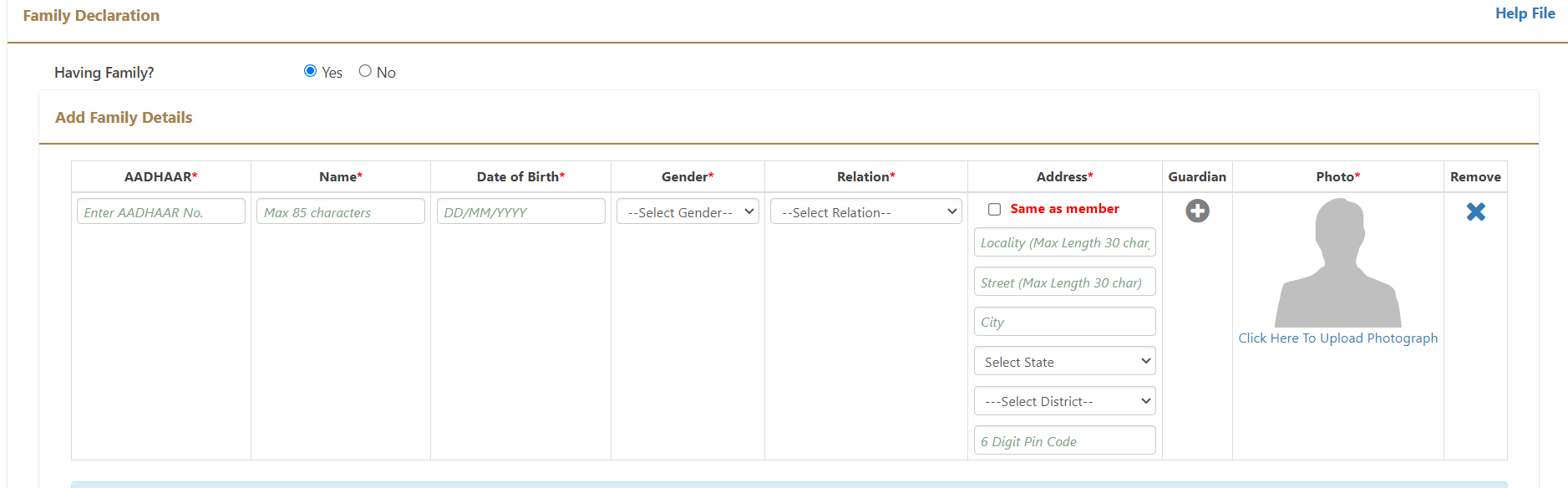Expand the Select Relation dropdown
Viewport: 1568px width, 488px height.
point(865,212)
